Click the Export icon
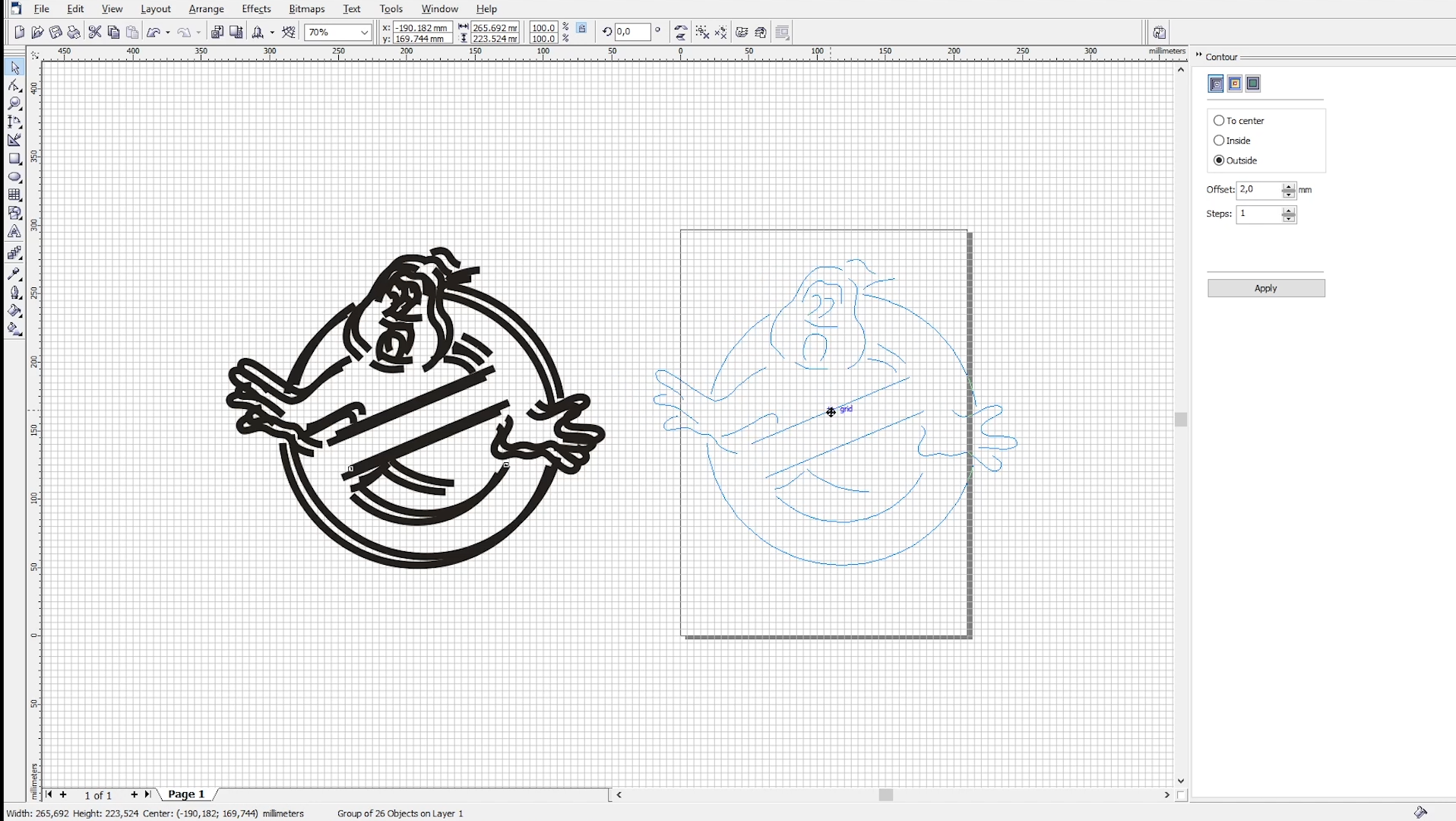Screen dimensions: 1456x821 coord(236,32)
